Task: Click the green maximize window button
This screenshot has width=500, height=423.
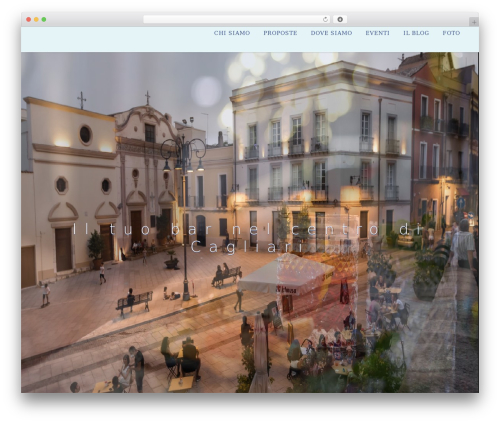Action: 44,19
